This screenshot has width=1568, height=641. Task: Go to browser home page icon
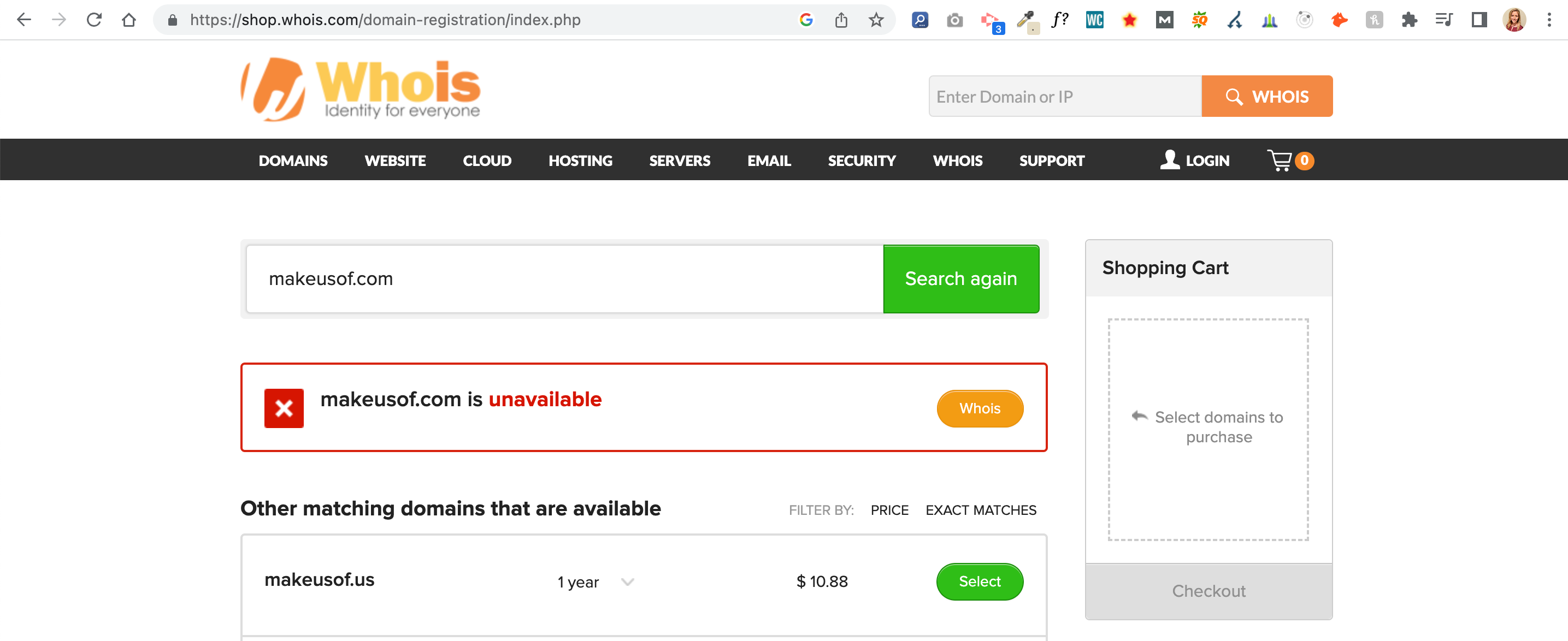128,20
